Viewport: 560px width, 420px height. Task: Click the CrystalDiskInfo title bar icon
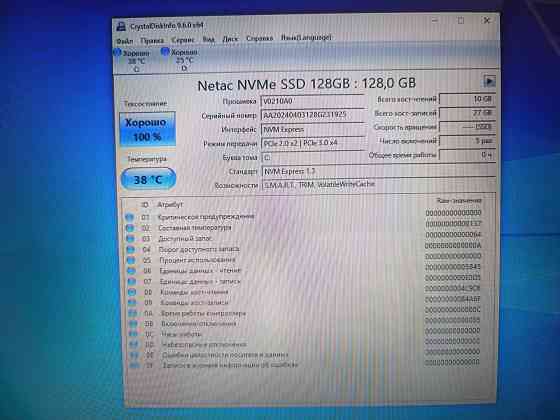point(121,26)
